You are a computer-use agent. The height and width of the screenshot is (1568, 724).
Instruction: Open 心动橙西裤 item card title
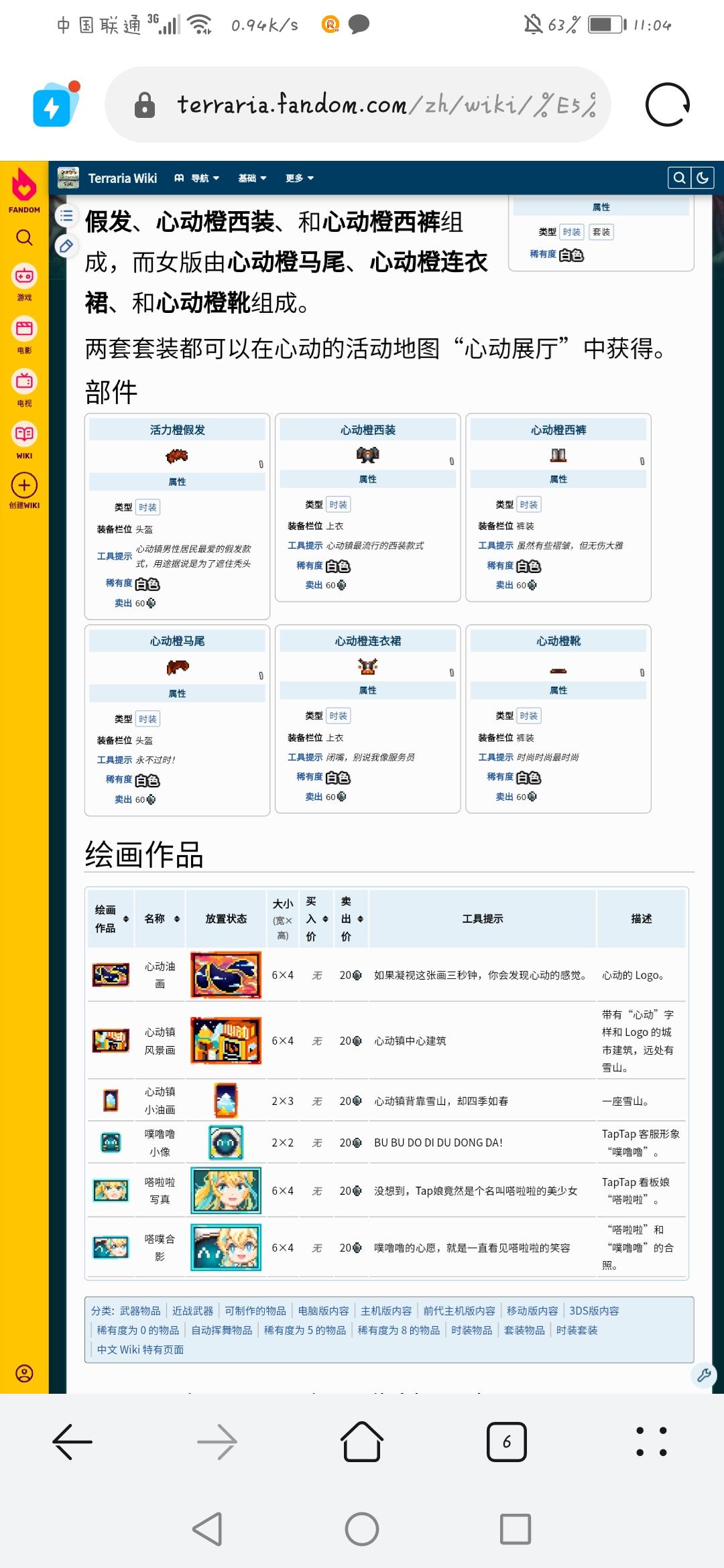(558, 430)
